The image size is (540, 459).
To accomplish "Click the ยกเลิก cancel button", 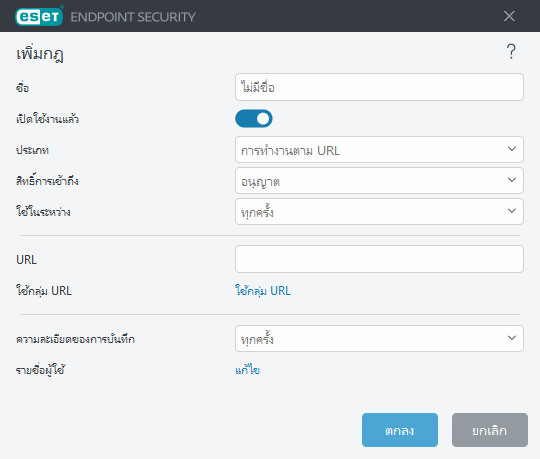I will tap(490, 430).
